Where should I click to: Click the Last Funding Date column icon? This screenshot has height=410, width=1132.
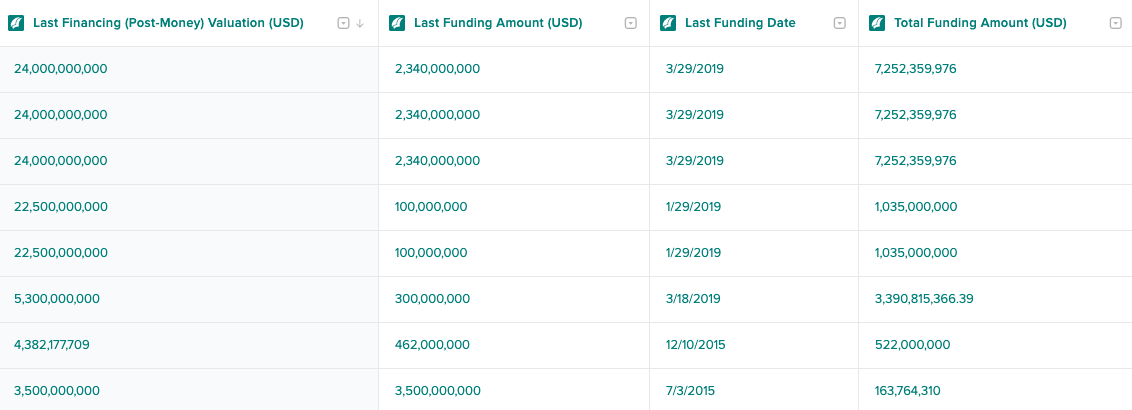tap(668, 23)
